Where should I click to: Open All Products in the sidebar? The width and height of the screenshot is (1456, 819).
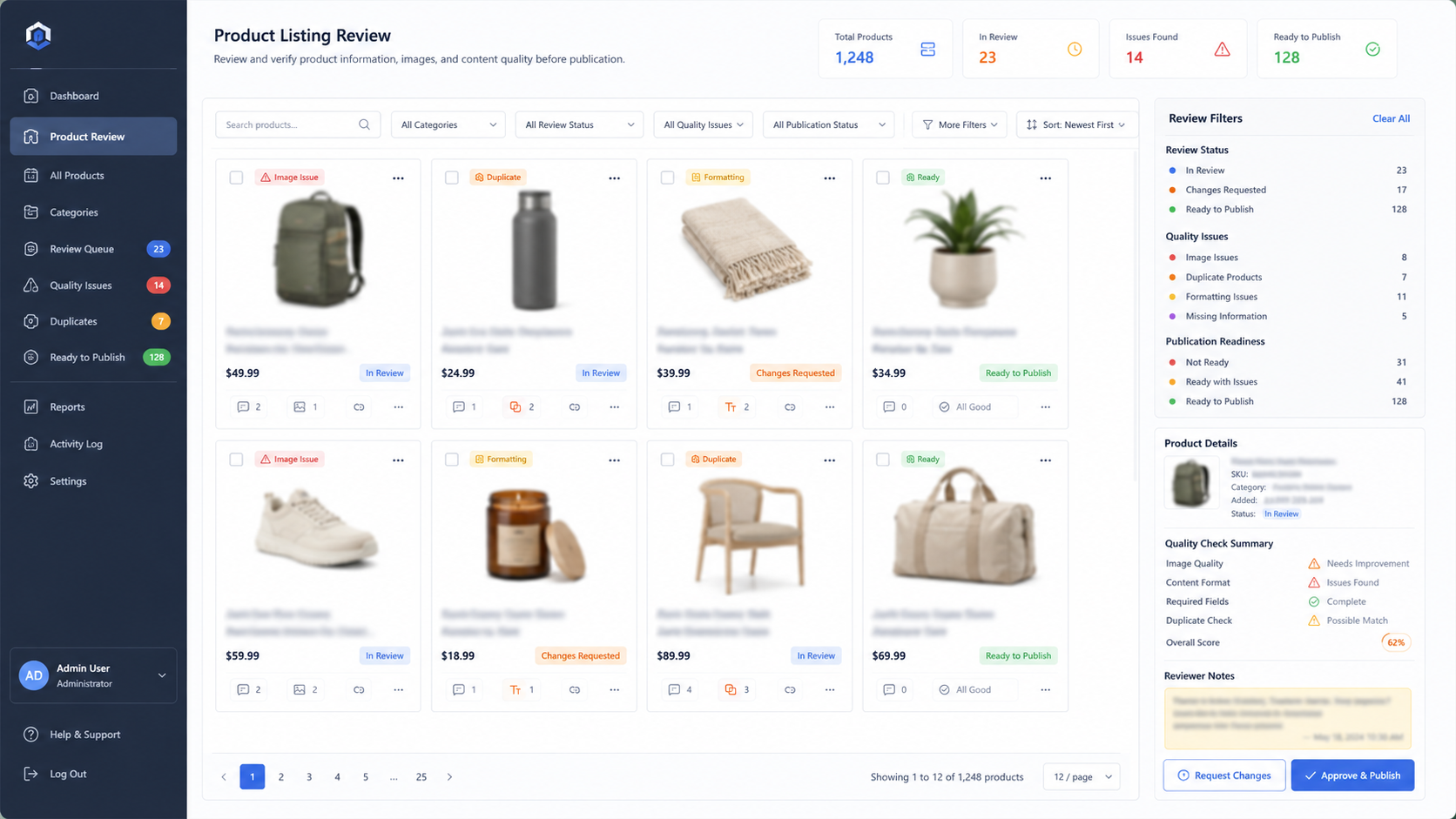(x=93, y=175)
